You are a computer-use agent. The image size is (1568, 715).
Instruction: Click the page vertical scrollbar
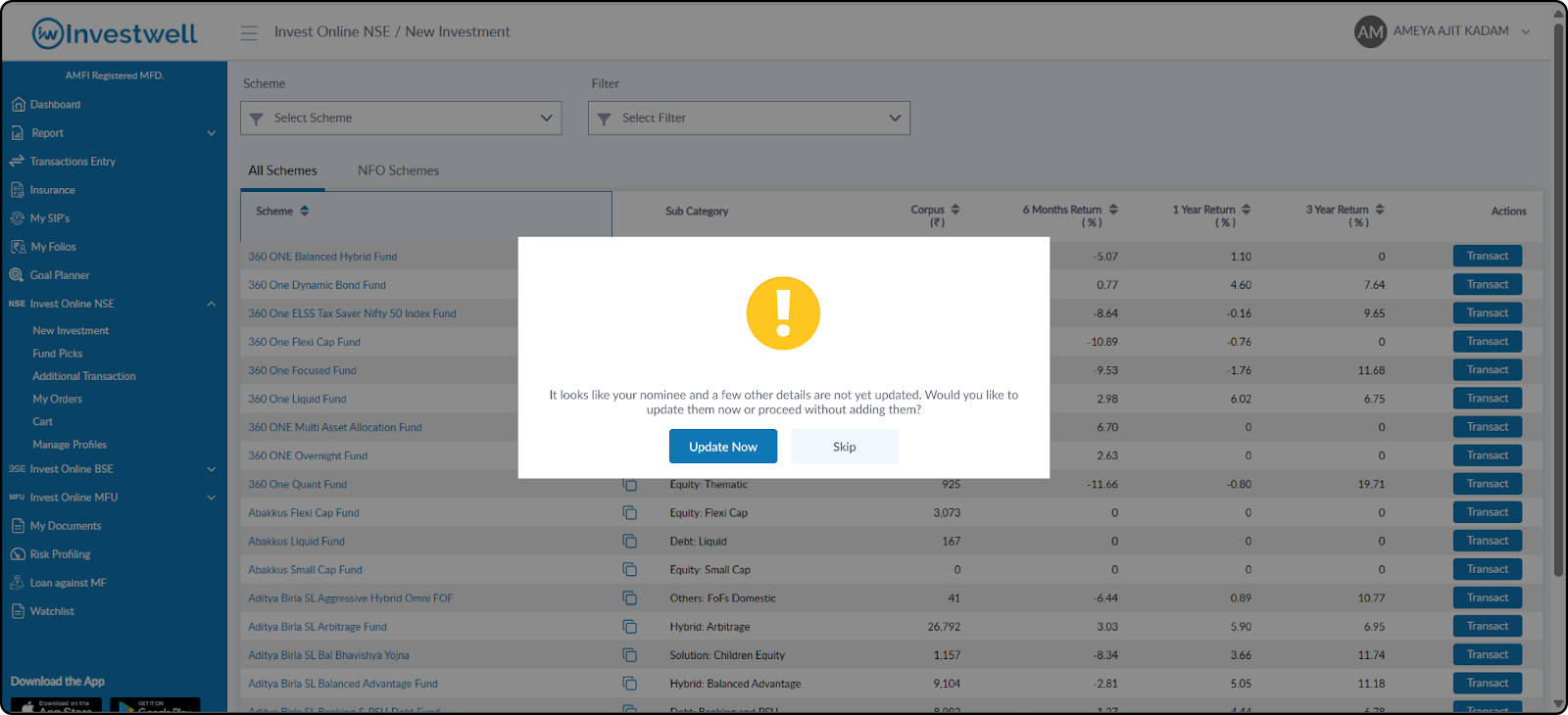coord(1558,300)
